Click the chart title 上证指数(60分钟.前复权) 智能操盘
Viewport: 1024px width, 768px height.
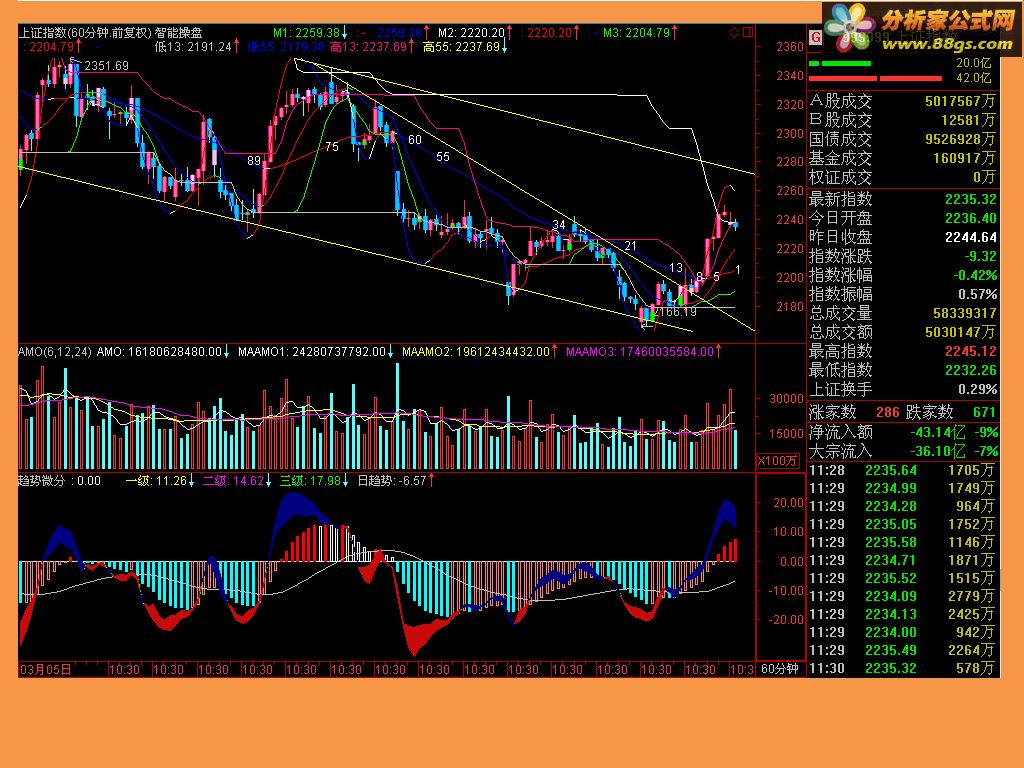tap(110, 33)
